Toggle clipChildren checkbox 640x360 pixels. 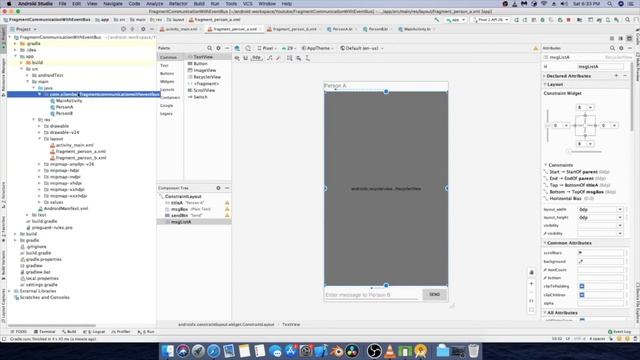click(x=582, y=295)
